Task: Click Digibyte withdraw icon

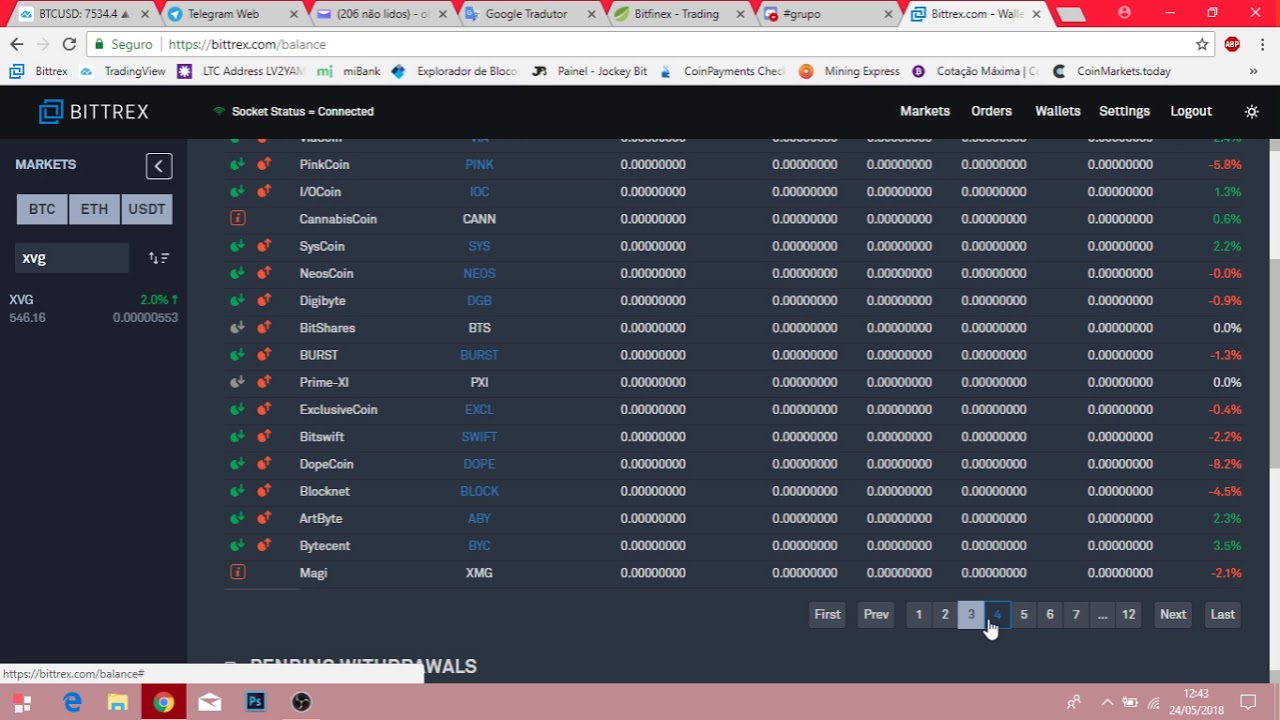Action: (264, 300)
